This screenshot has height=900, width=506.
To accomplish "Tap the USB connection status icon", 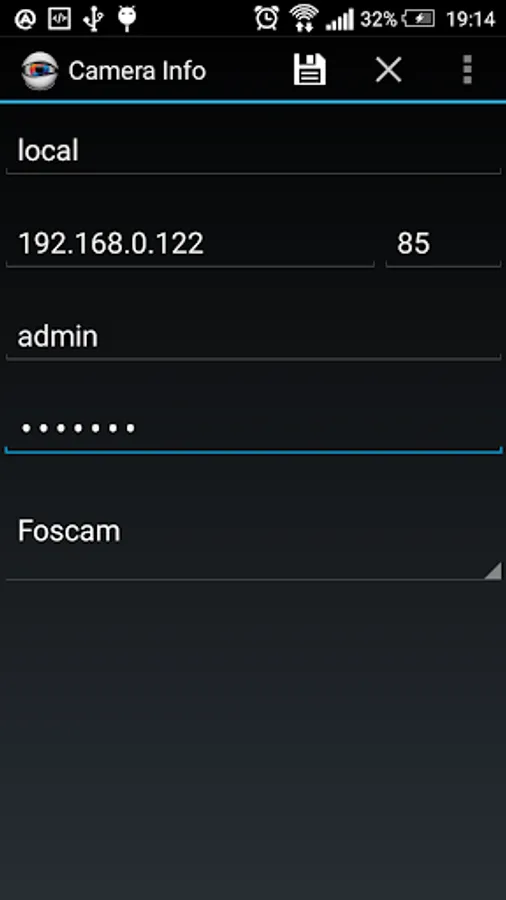I will (x=93, y=18).
